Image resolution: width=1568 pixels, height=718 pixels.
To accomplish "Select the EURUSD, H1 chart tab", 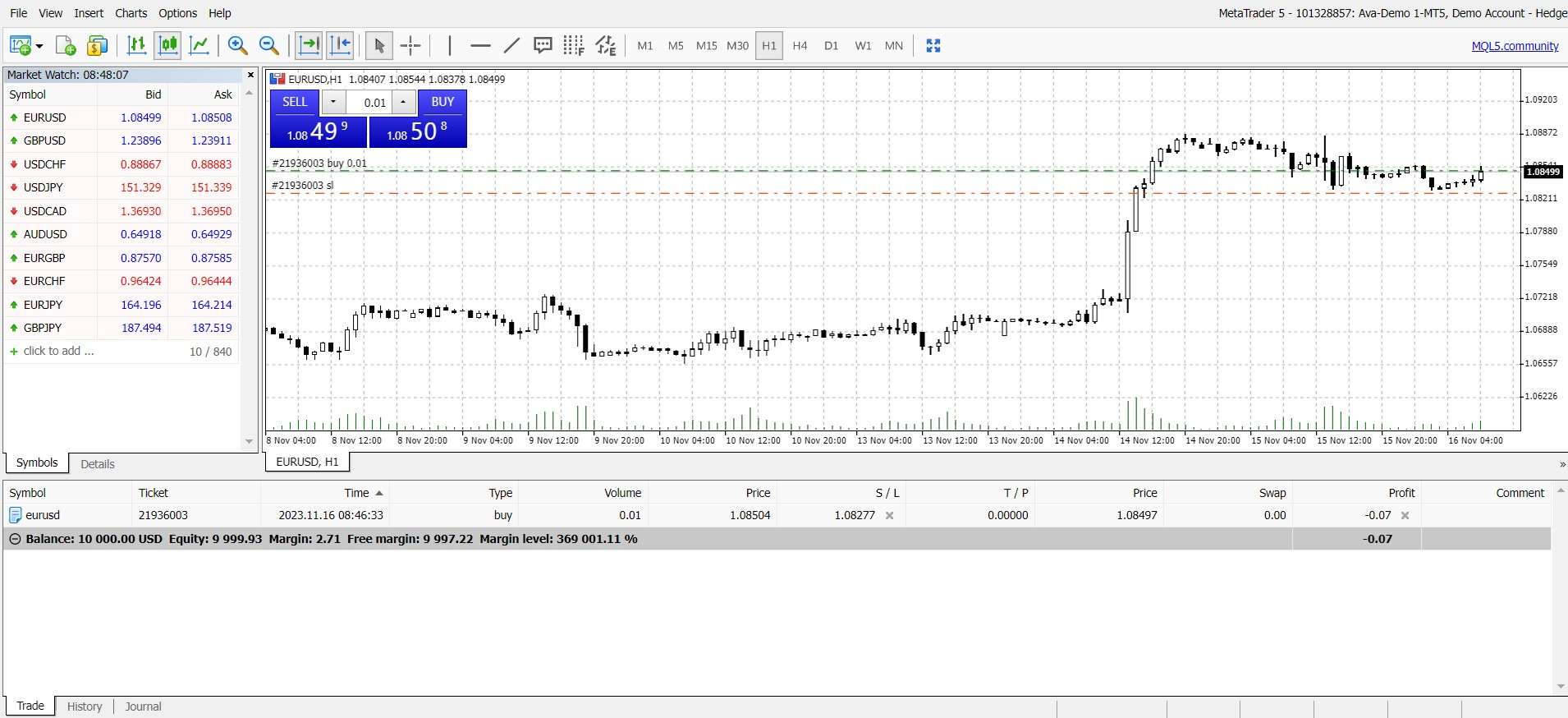I will (307, 462).
